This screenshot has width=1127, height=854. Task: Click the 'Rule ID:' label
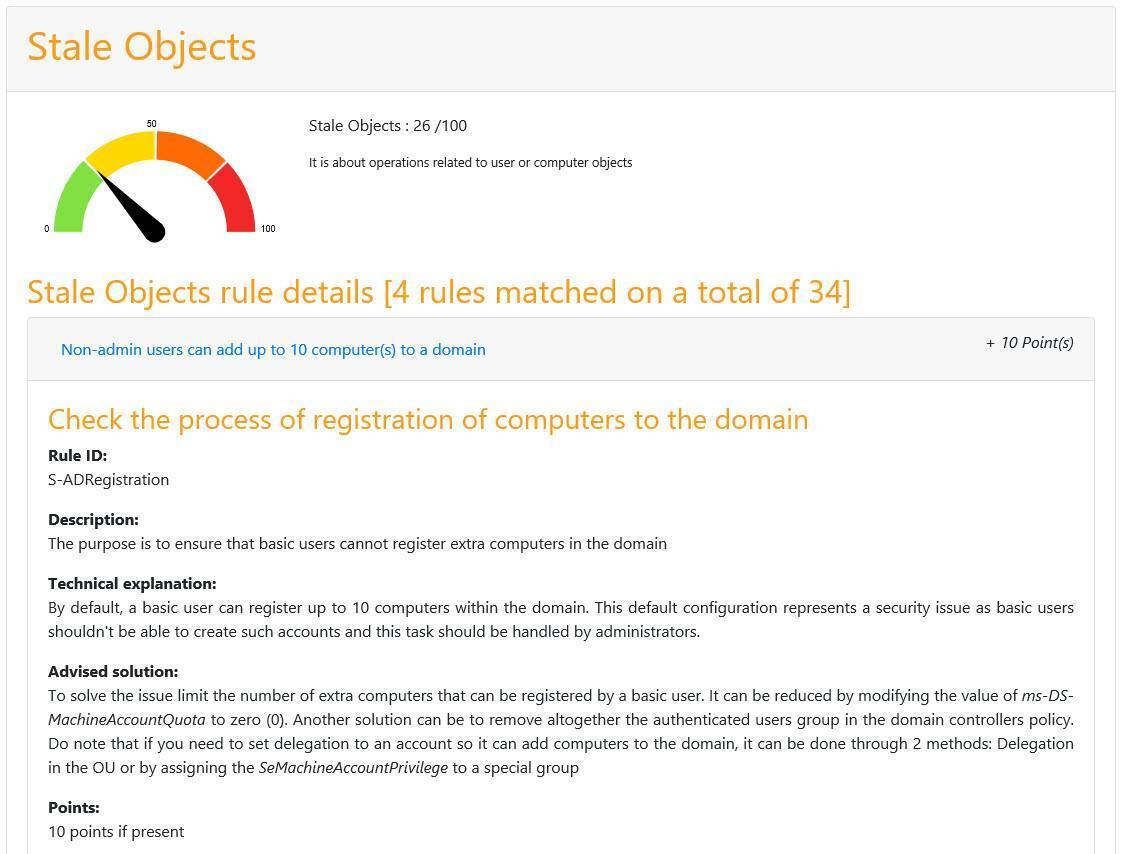(x=77, y=456)
